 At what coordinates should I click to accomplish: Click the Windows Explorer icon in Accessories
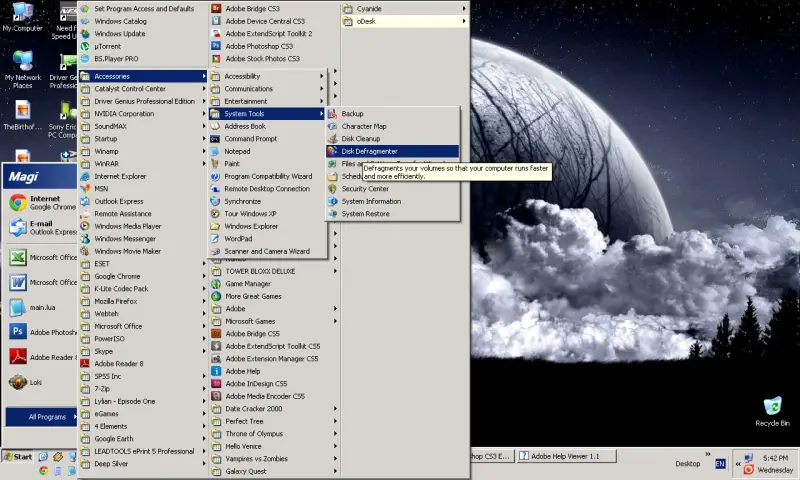215,226
